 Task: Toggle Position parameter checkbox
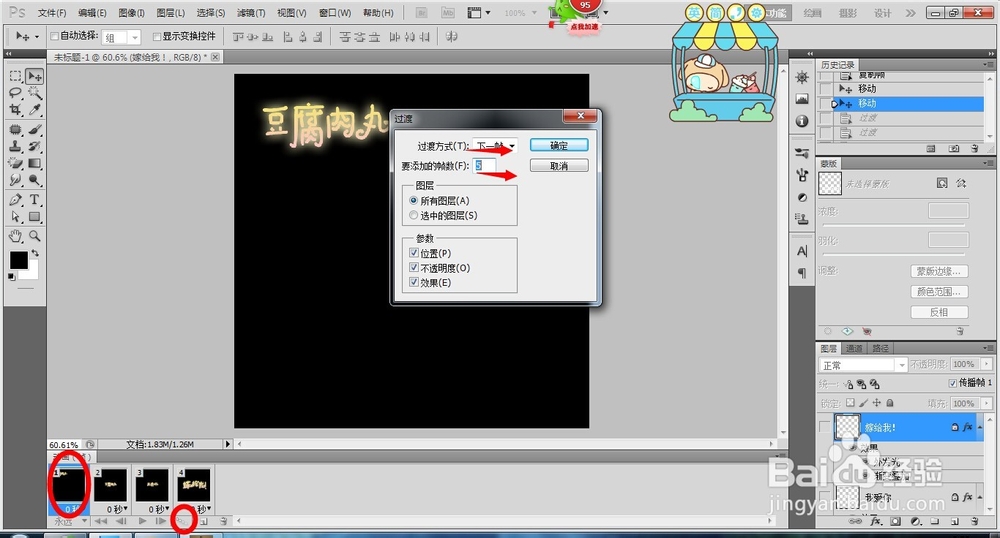[x=414, y=253]
